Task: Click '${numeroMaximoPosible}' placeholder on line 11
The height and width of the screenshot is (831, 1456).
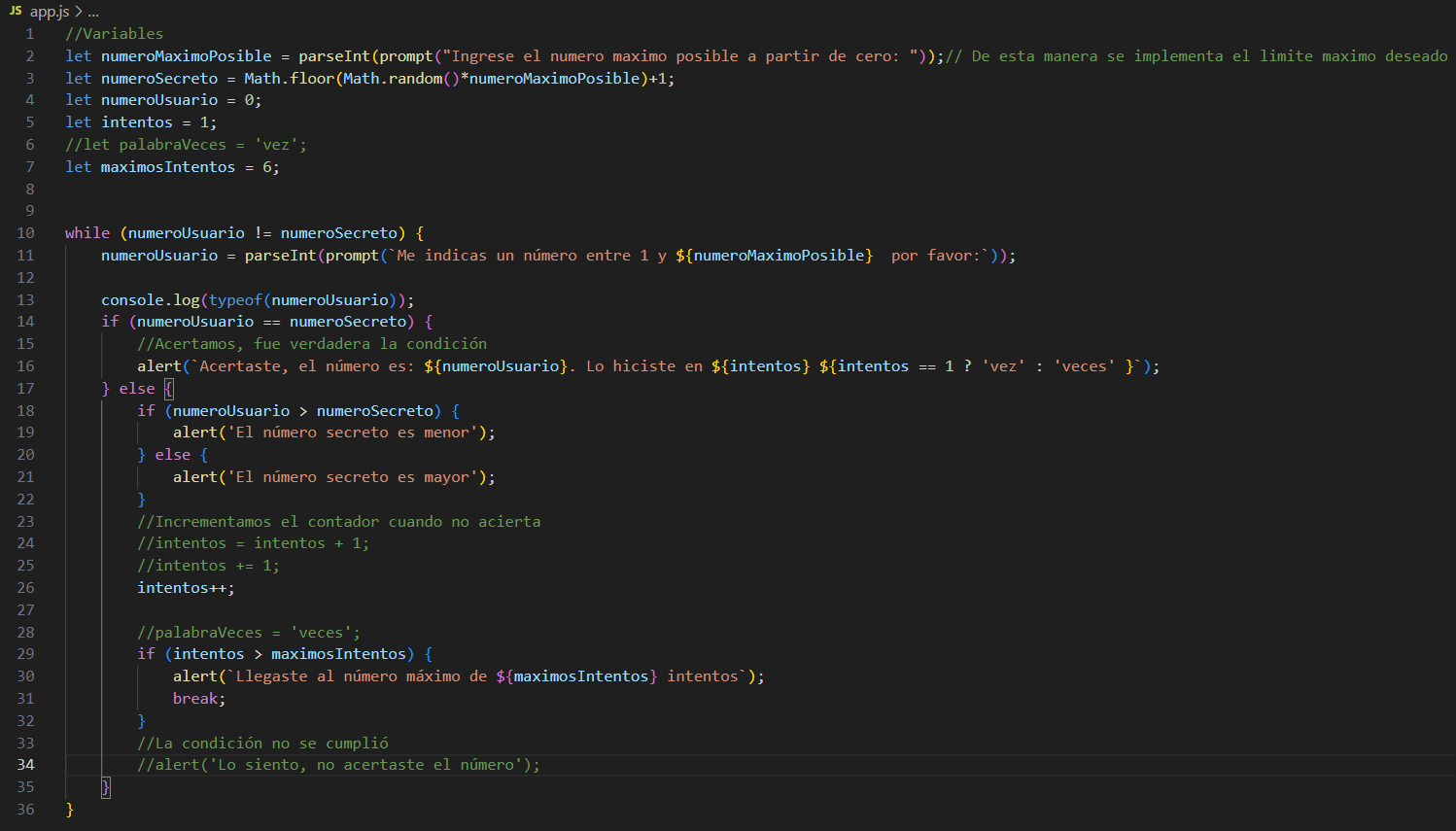Action: [x=775, y=256]
